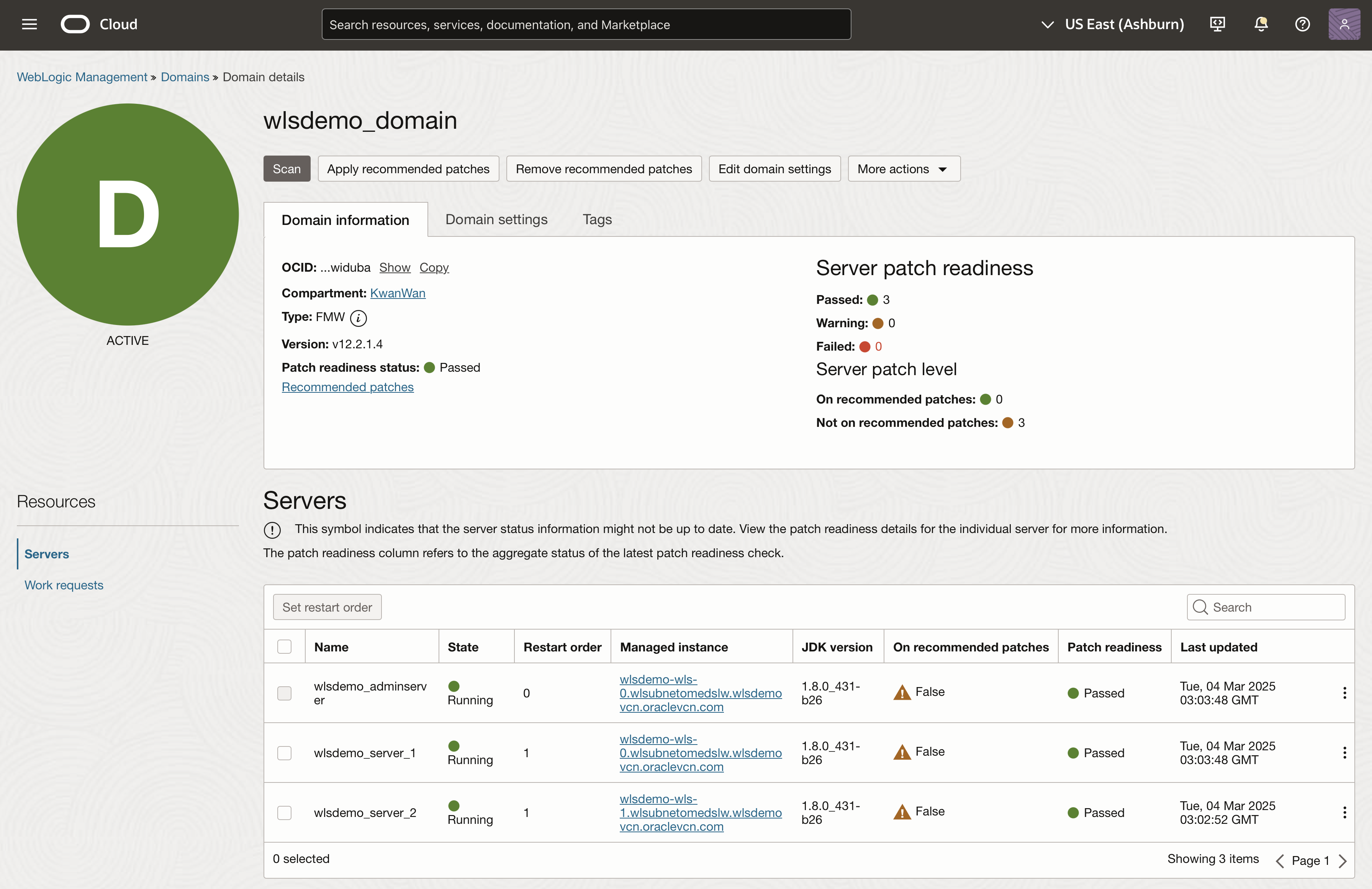Open the Recommended patches link
This screenshot has width=1372, height=889.
(x=347, y=387)
